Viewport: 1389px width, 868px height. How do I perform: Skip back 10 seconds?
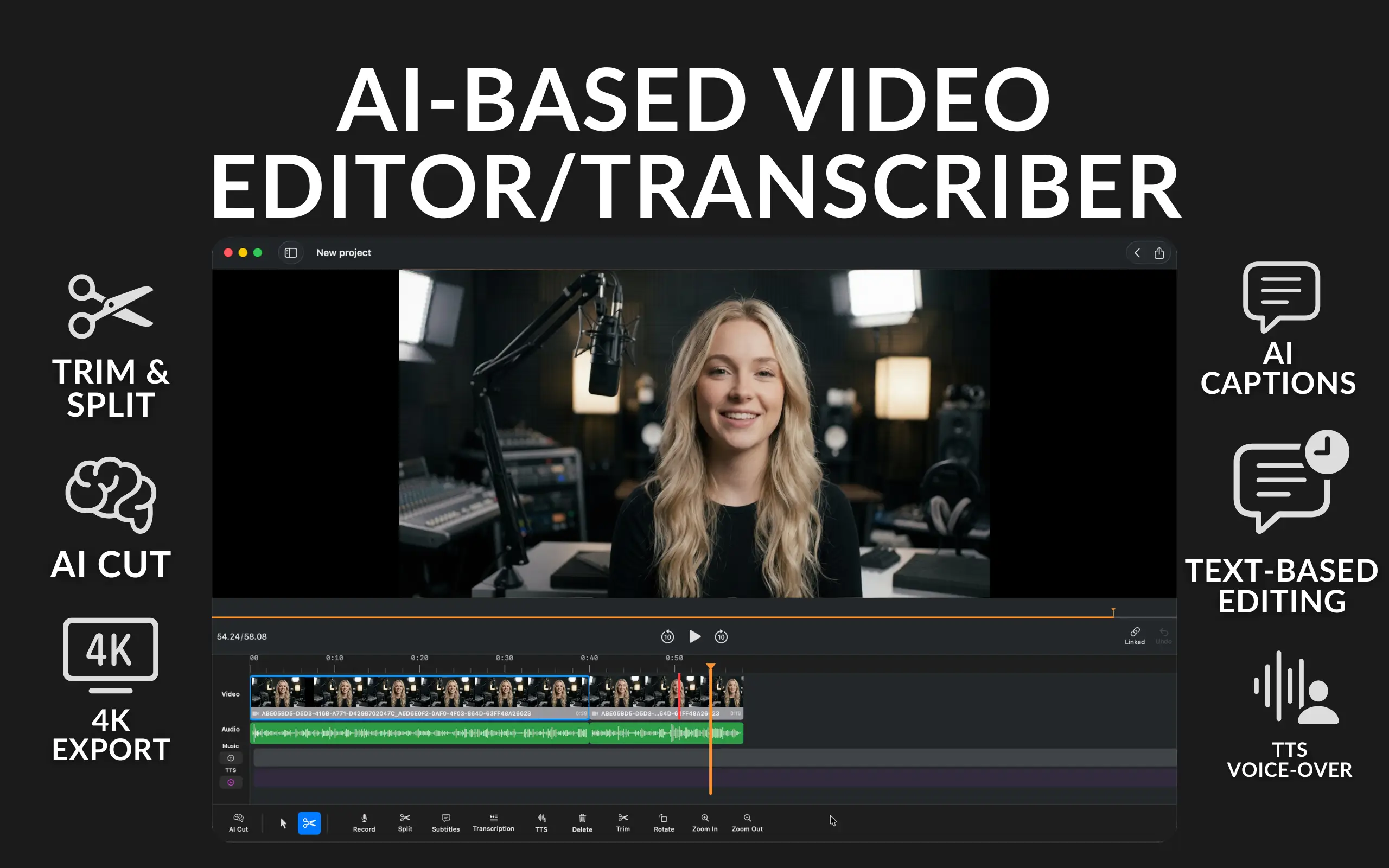667,637
